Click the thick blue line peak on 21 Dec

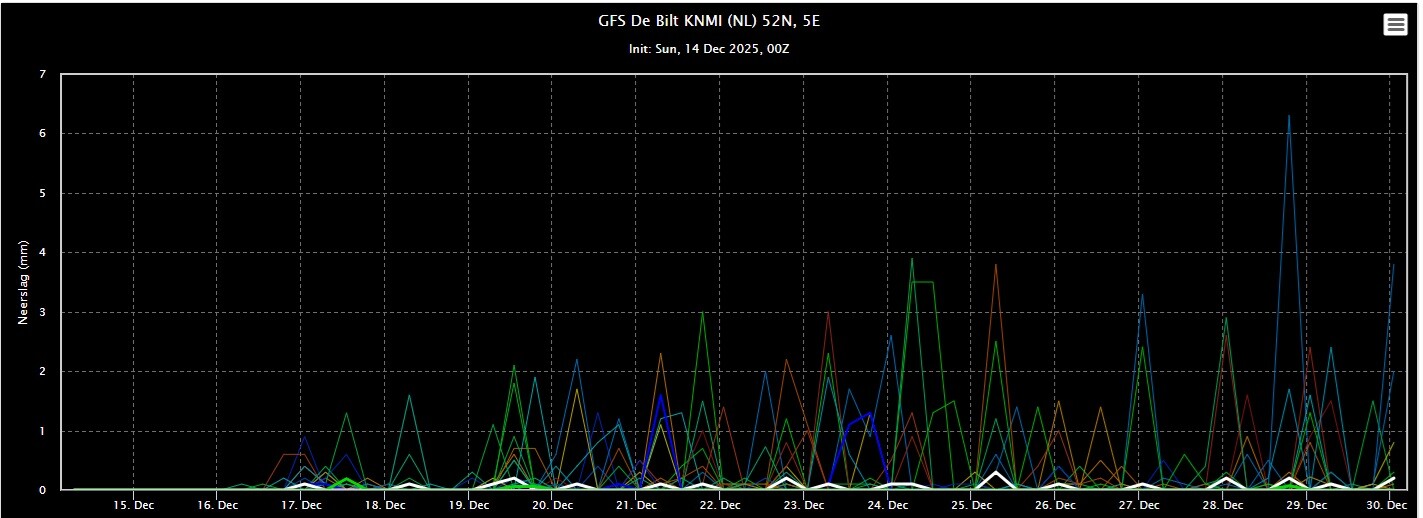[x=660, y=396]
